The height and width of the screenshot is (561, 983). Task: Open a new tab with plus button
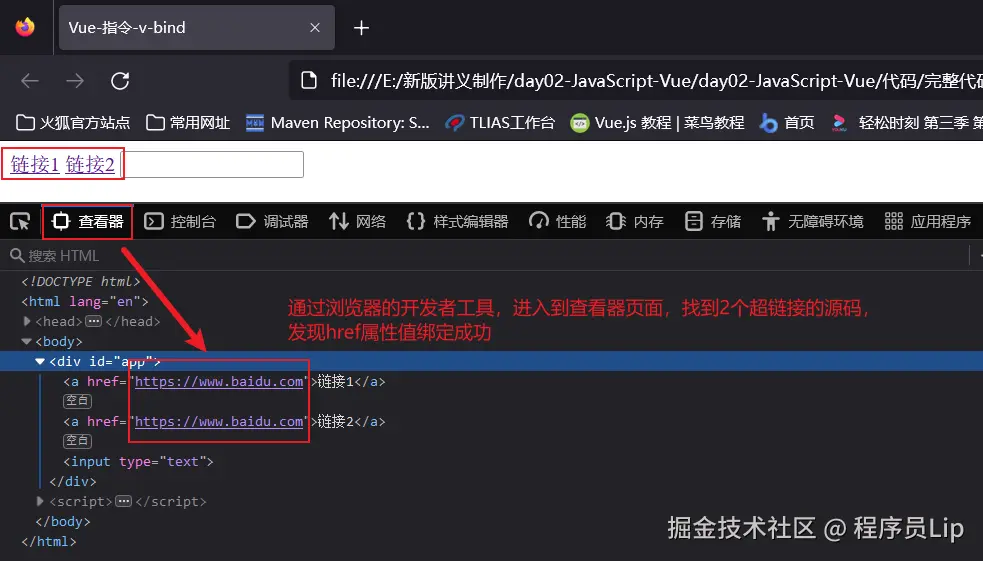point(361,28)
